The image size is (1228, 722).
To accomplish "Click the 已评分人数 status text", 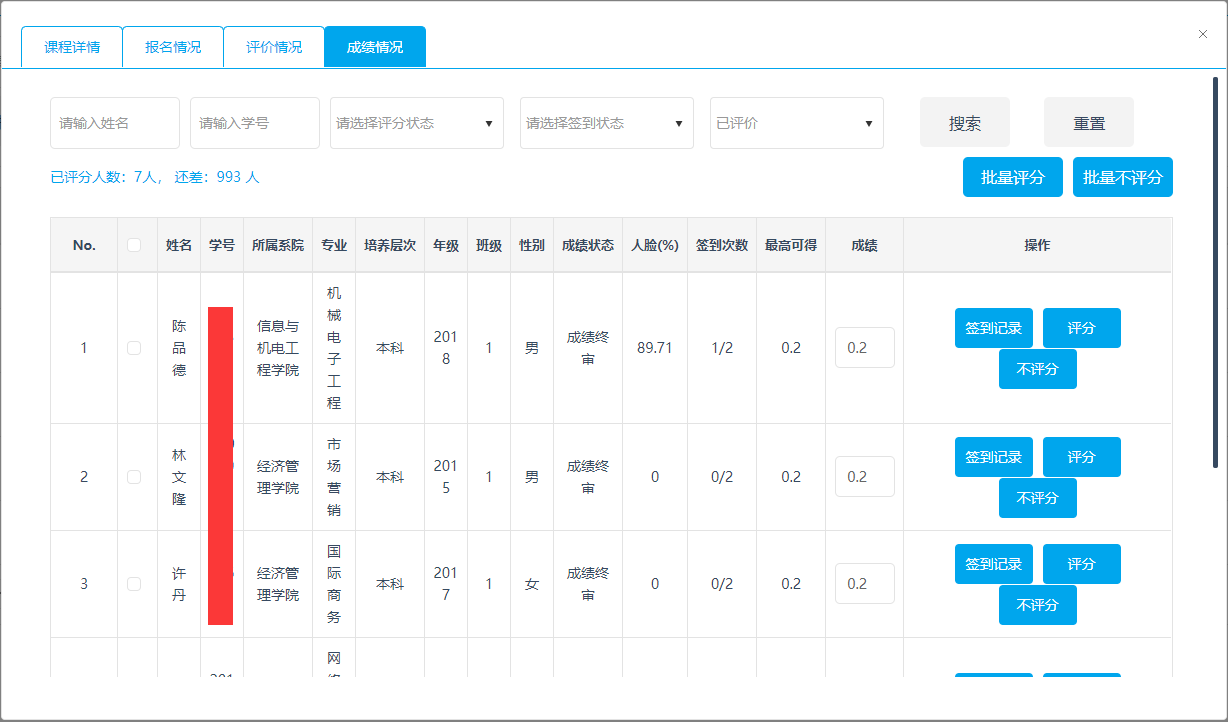I will tap(155, 177).
